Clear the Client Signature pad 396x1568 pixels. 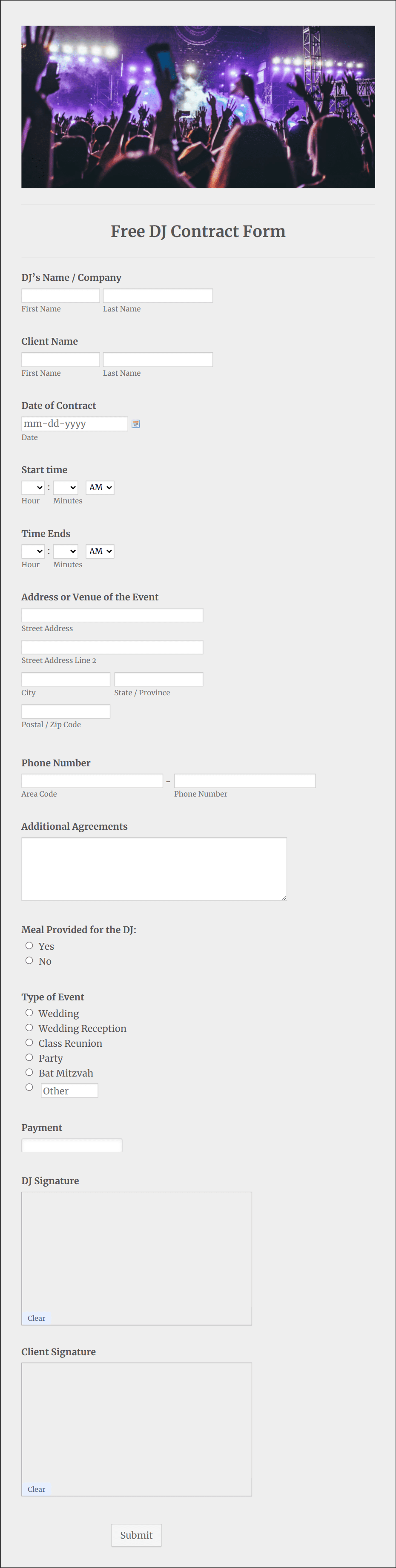(37, 1489)
